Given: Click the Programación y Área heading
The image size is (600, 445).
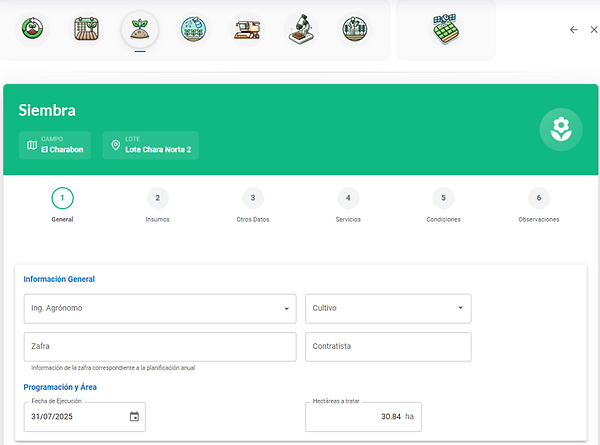Looking at the screenshot, I should pyautogui.click(x=60, y=387).
